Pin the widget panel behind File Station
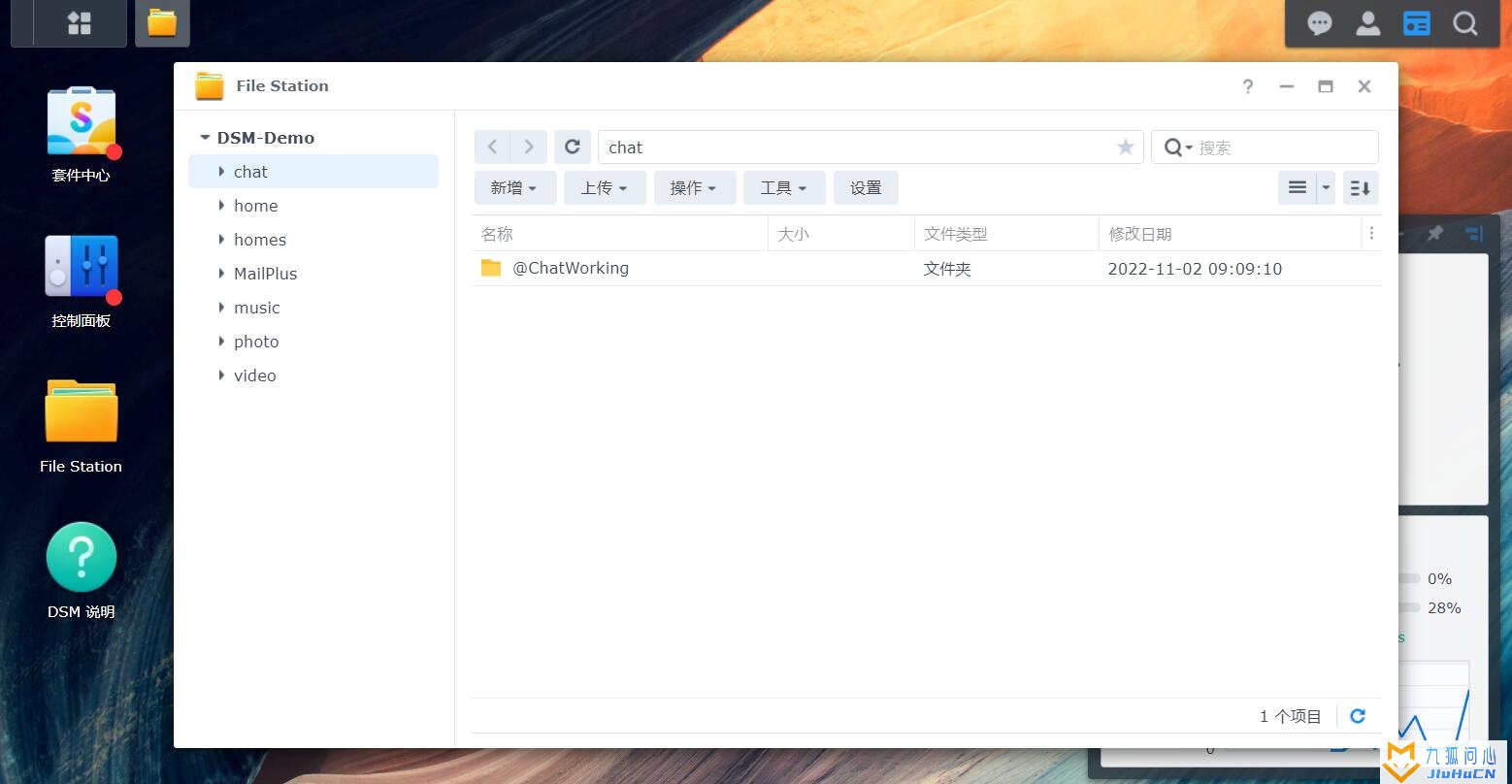1512x784 pixels. tap(1435, 234)
